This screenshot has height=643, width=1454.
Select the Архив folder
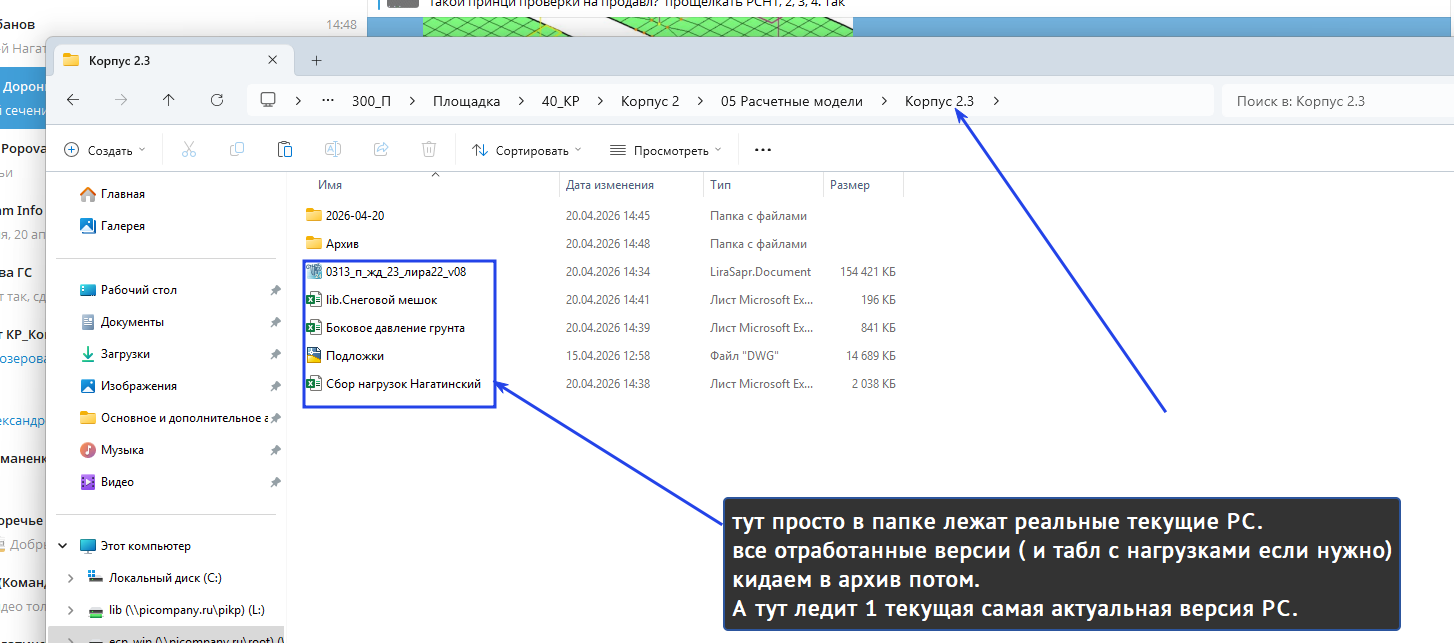click(342, 243)
